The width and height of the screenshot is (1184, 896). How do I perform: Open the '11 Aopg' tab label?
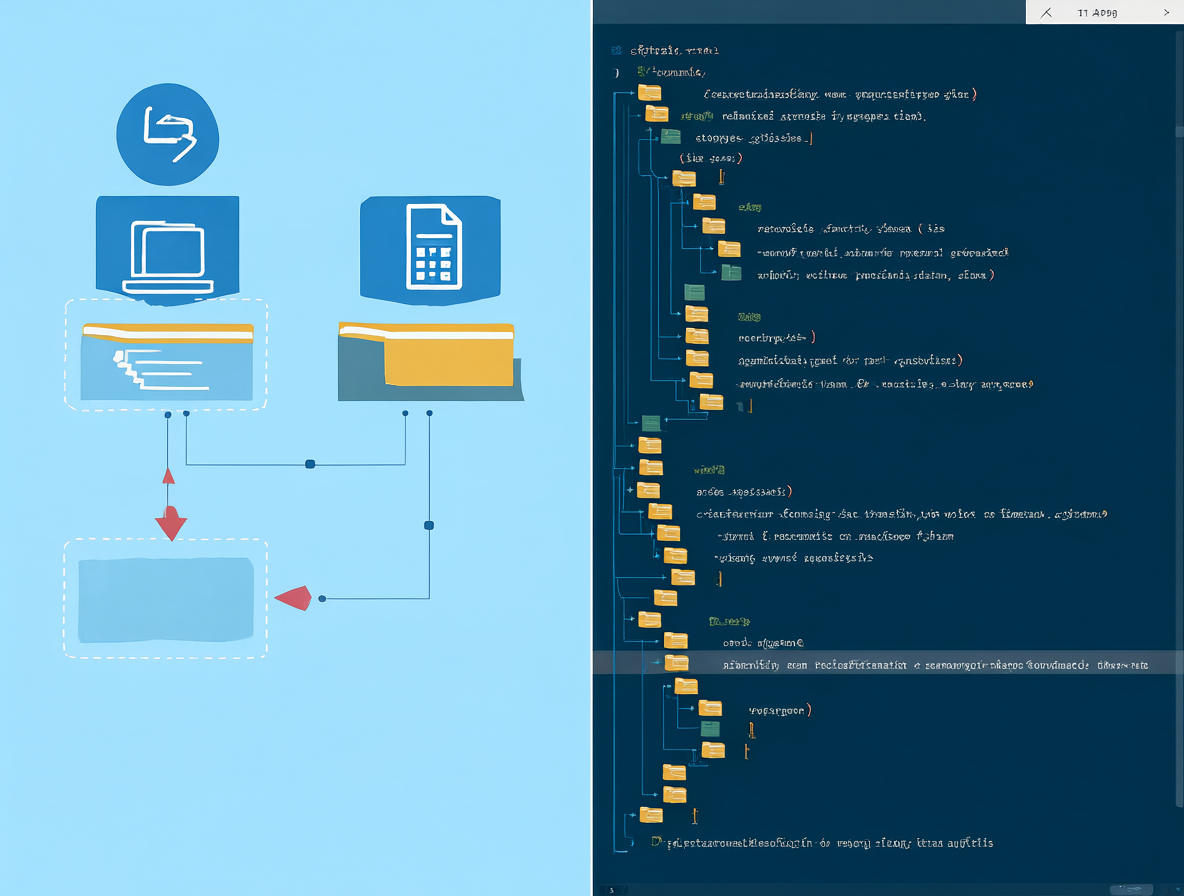[1097, 13]
